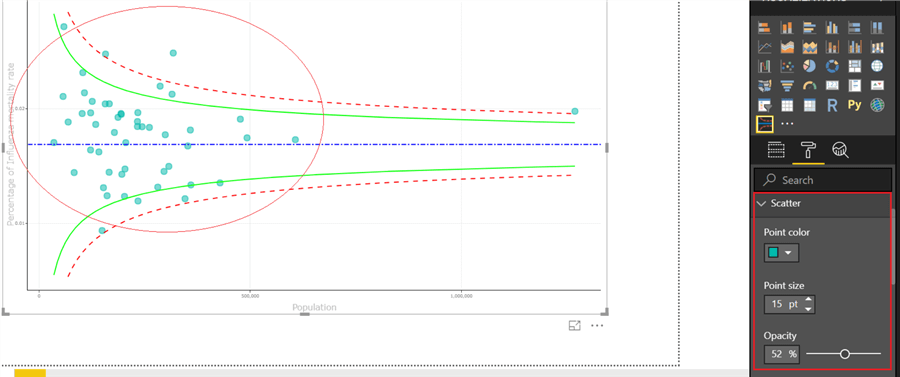Select the Donut chart visual
Screen dimensions: 900x377
coord(832,67)
